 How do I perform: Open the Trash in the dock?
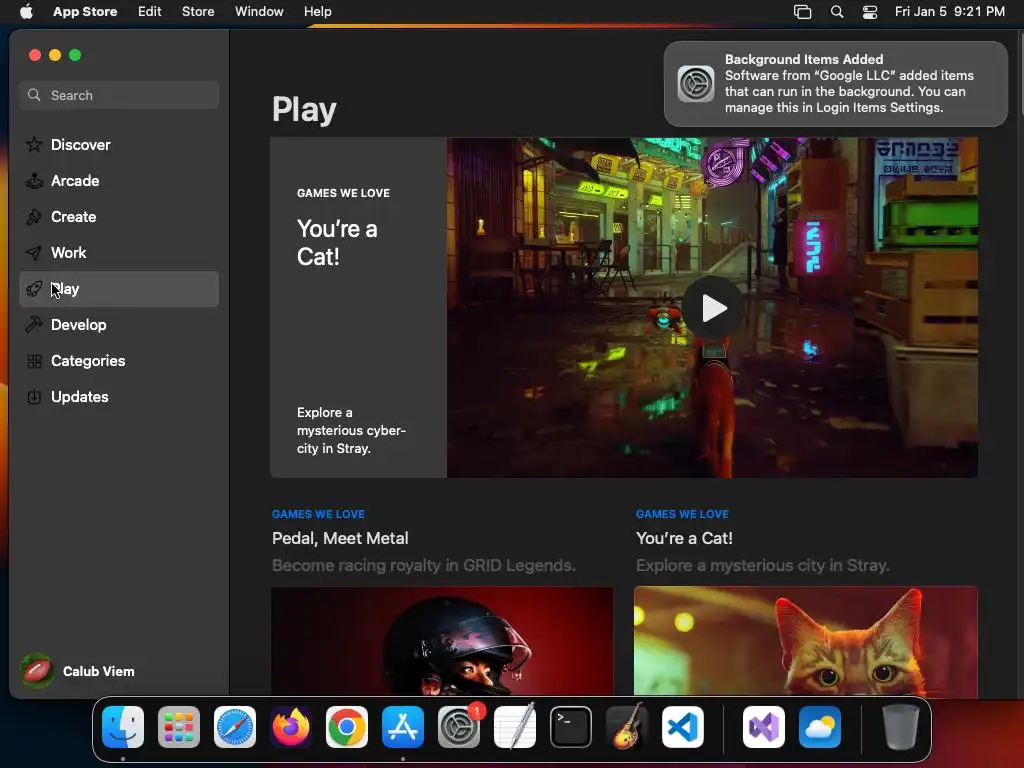tap(901, 726)
